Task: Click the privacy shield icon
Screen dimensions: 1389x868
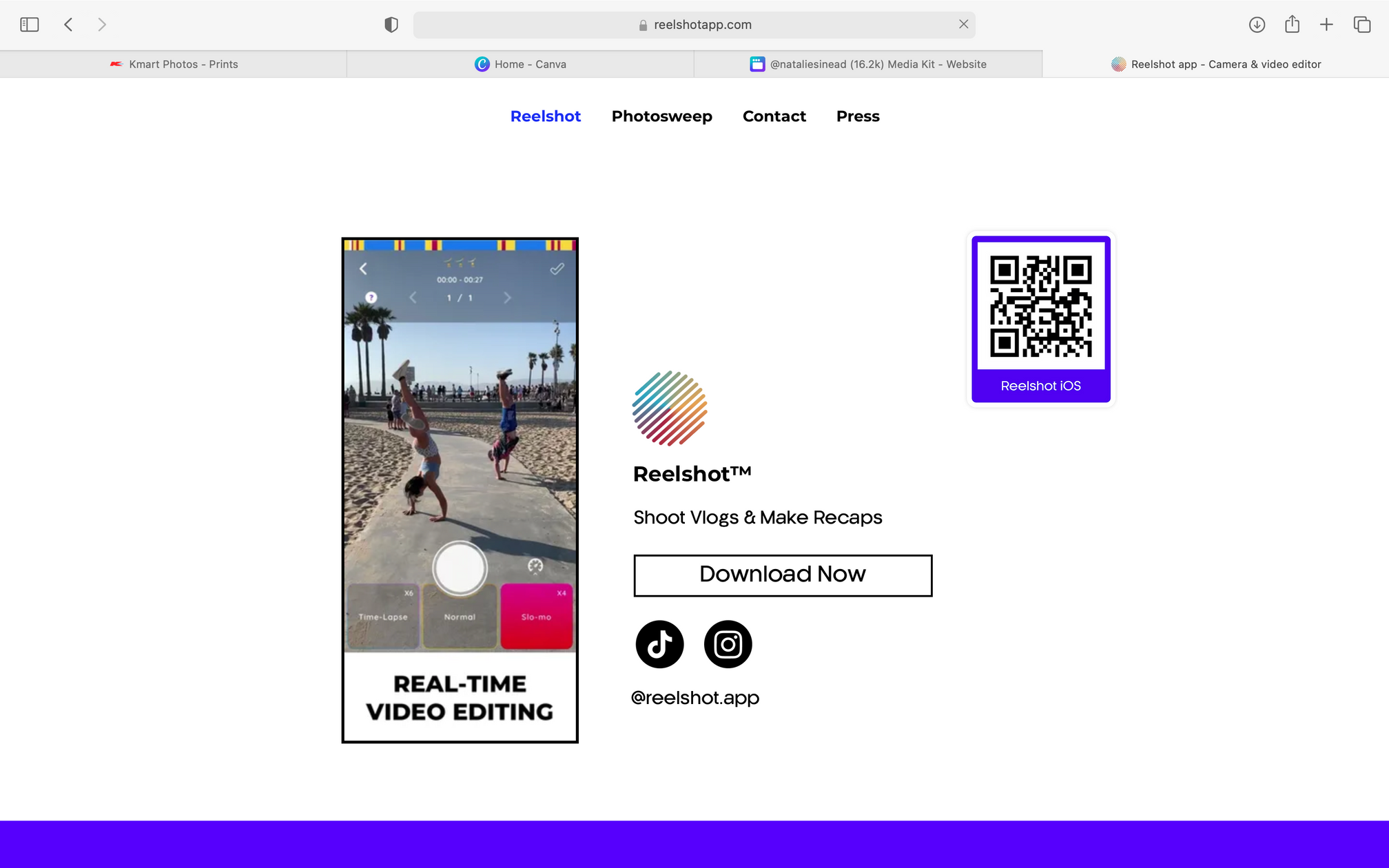Action: [391, 25]
